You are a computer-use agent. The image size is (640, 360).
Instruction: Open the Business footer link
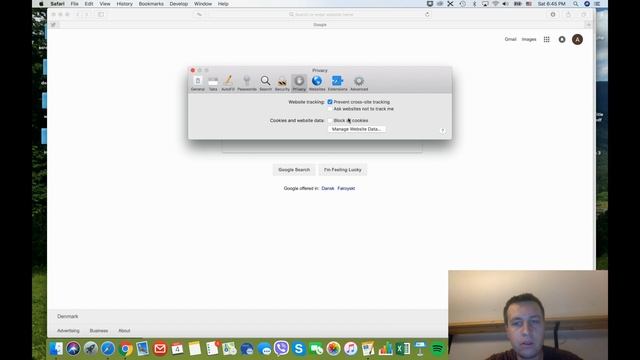99,331
